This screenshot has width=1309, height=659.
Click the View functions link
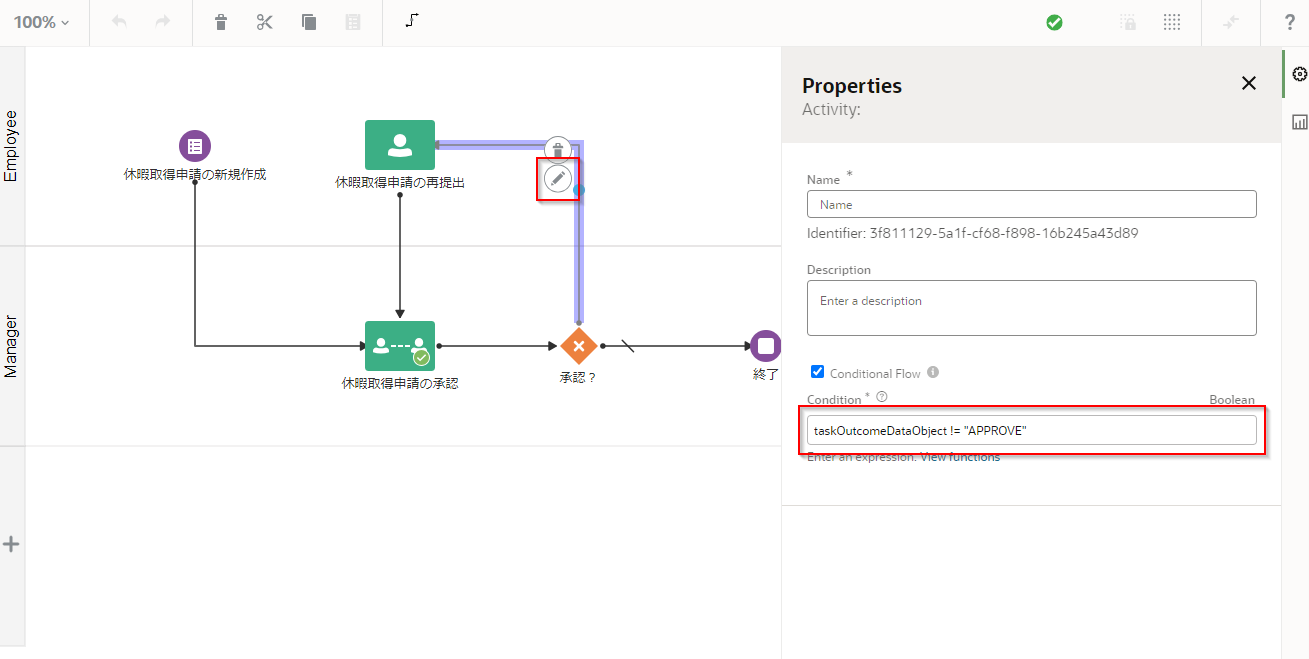(959, 457)
